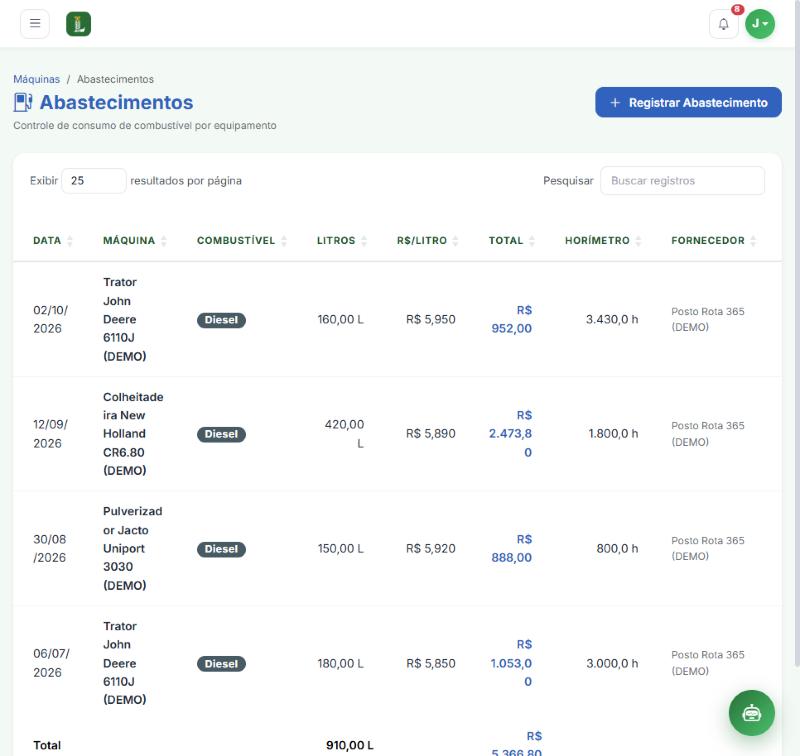Sort by Horímetro column header
Image resolution: width=800 pixels, height=756 pixels.
(603, 240)
